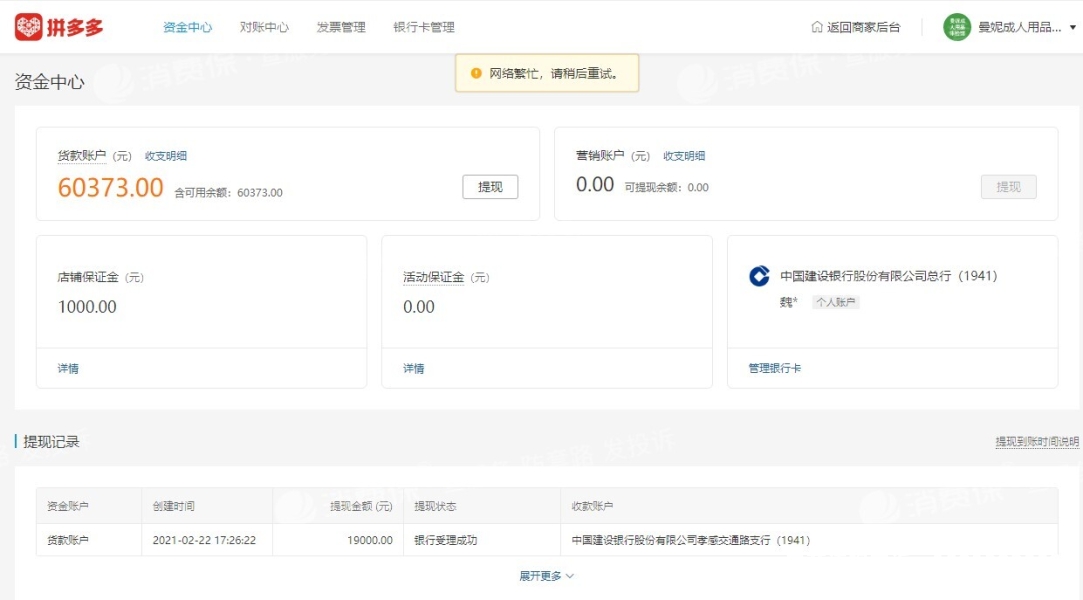Open 收支明细 for the 货款账户
The height and width of the screenshot is (600, 1083).
(166, 156)
